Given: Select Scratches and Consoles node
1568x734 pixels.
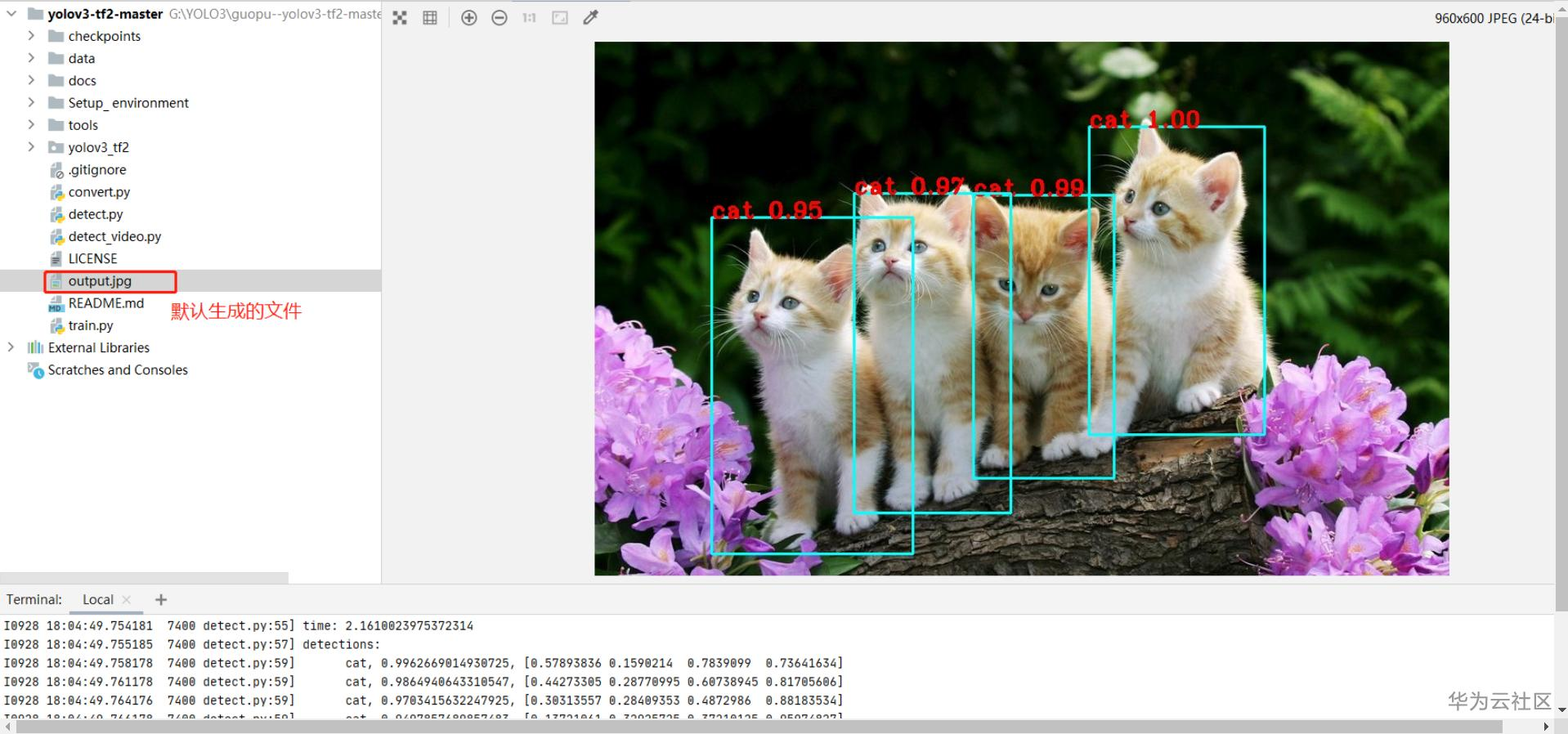Looking at the screenshot, I should (118, 370).
